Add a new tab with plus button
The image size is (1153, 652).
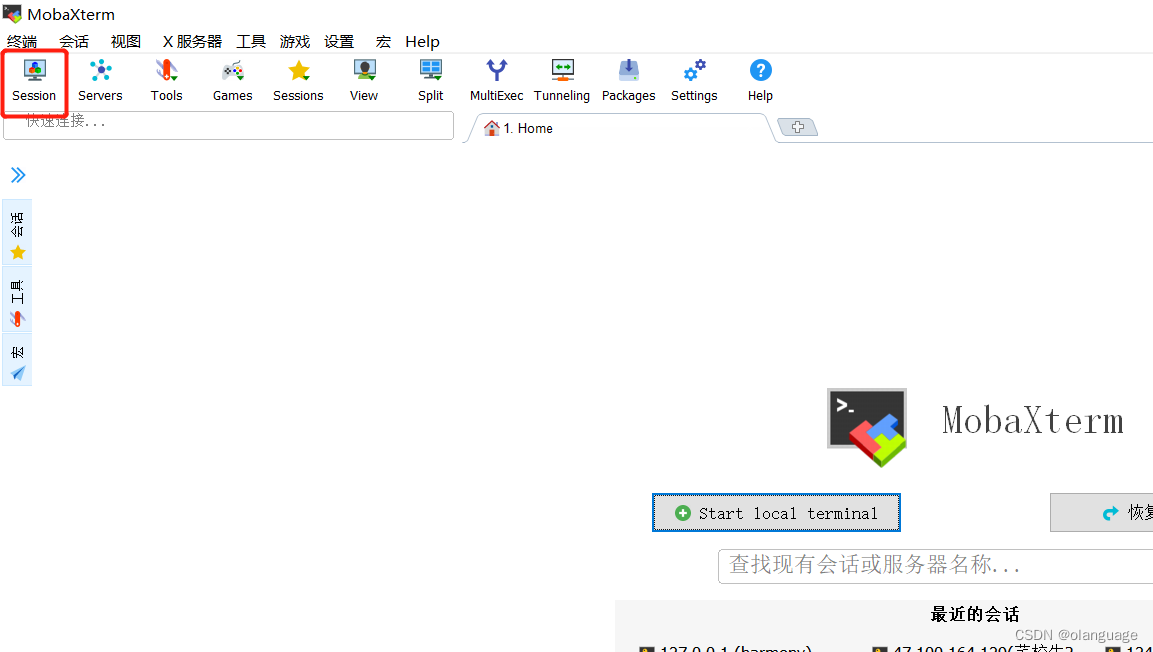(798, 128)
